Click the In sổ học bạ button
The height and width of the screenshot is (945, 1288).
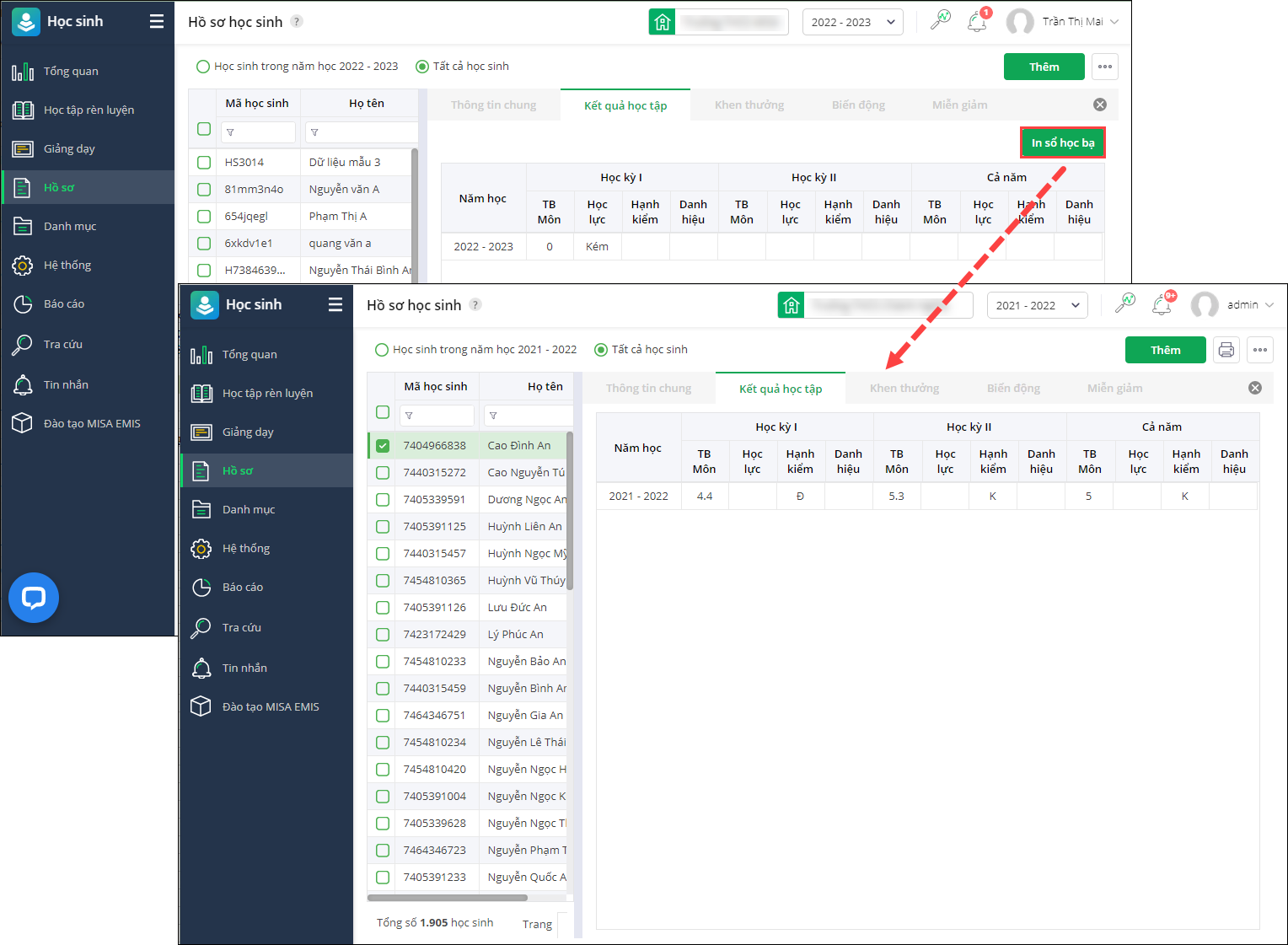(1063, 143)
